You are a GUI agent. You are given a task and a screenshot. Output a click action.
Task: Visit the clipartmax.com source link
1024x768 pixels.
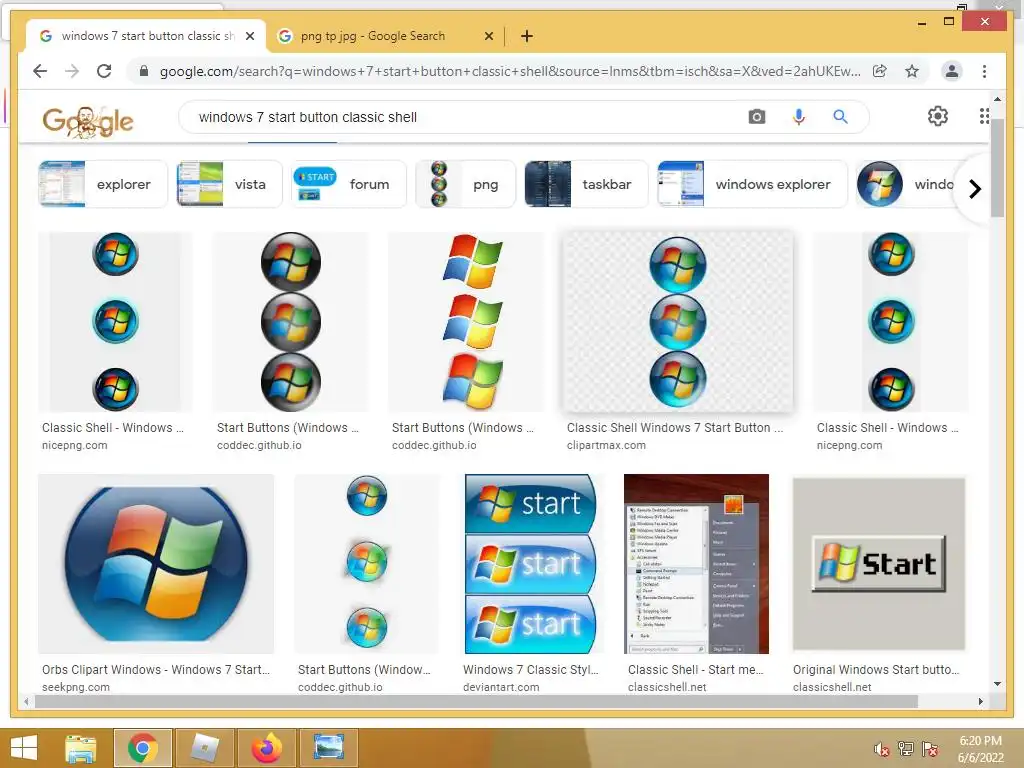[606, 445]
